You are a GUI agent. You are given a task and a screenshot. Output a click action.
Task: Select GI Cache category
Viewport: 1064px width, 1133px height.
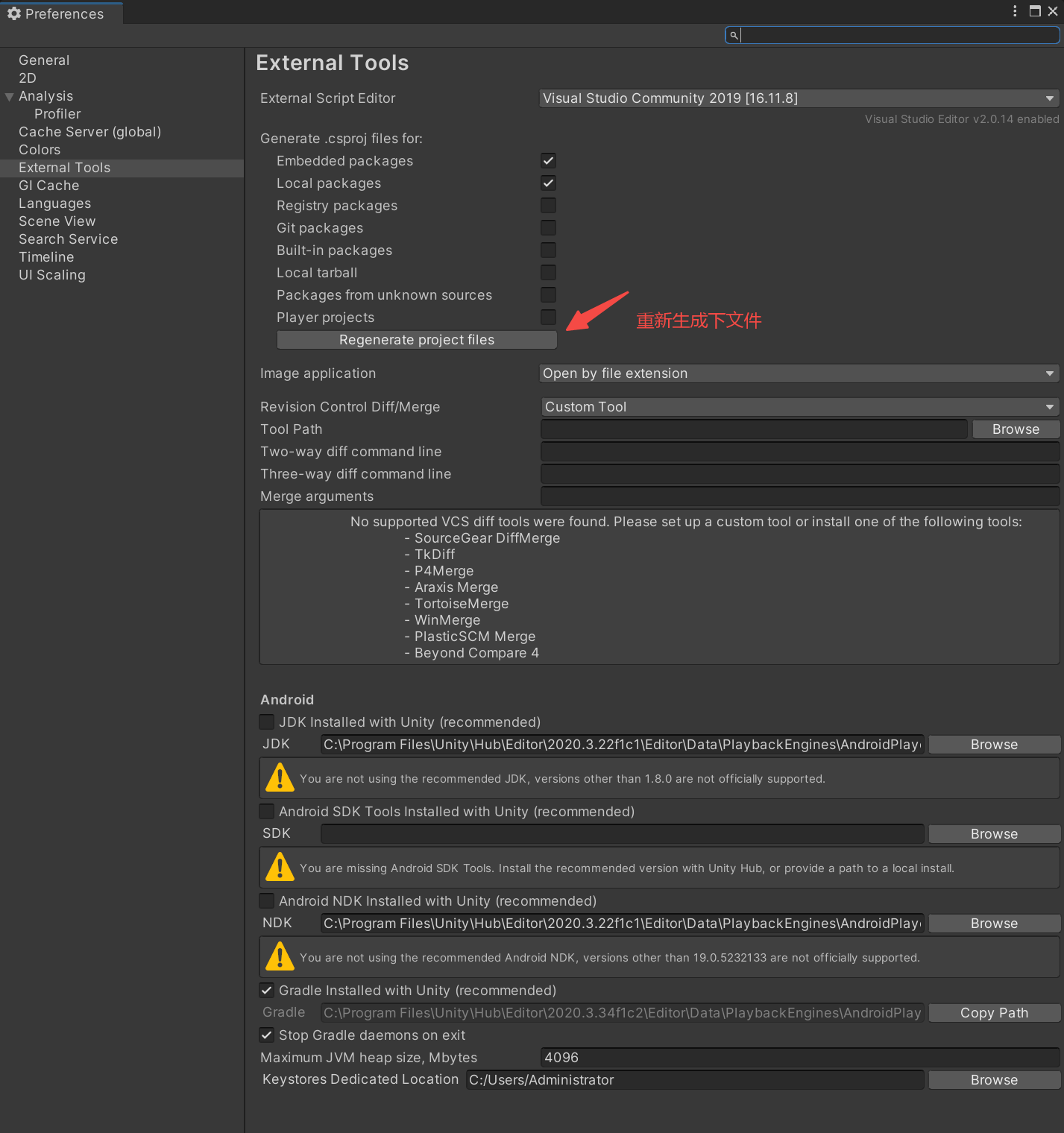tap(48, 186)
